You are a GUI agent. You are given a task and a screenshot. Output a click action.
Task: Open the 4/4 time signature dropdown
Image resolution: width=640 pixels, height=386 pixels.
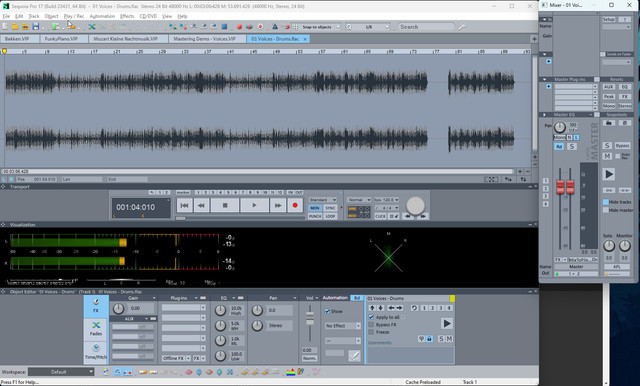tap(386, 208)
